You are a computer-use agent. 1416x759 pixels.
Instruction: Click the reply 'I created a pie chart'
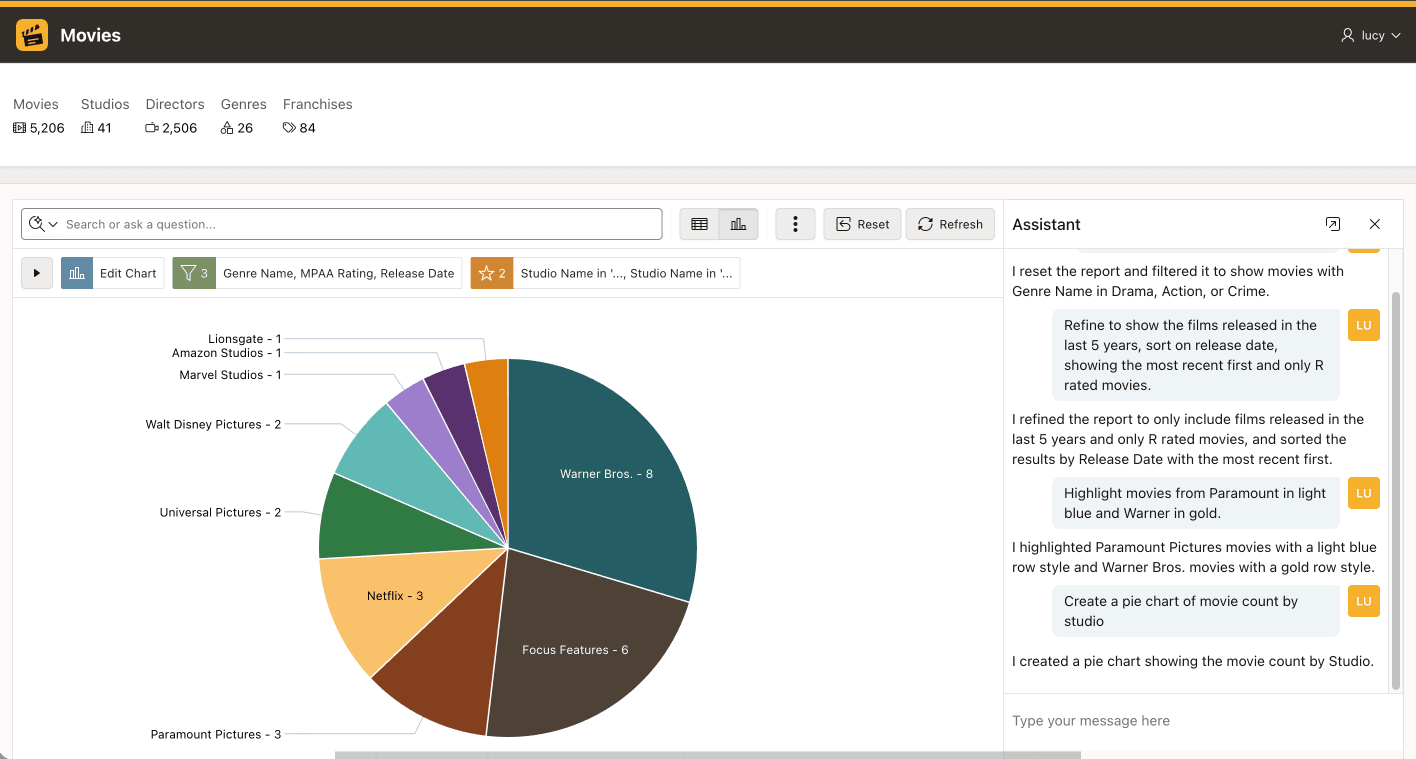[1193, 661]
